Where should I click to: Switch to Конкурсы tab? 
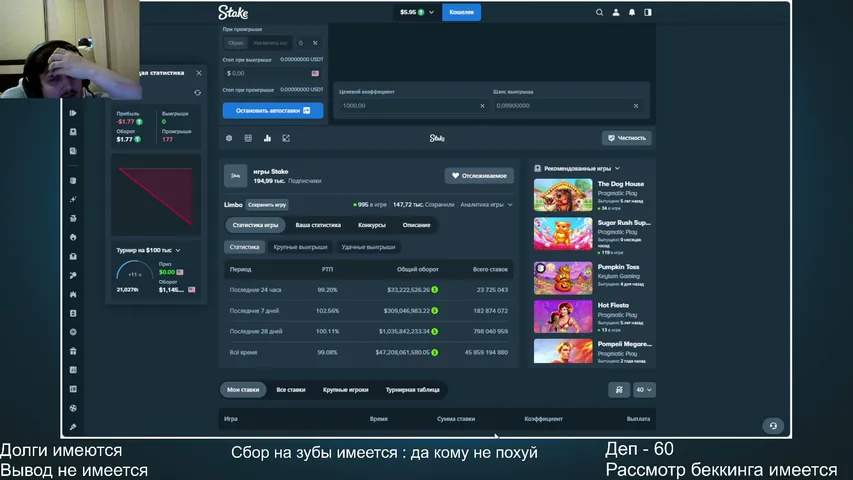[x=372, y=225]
